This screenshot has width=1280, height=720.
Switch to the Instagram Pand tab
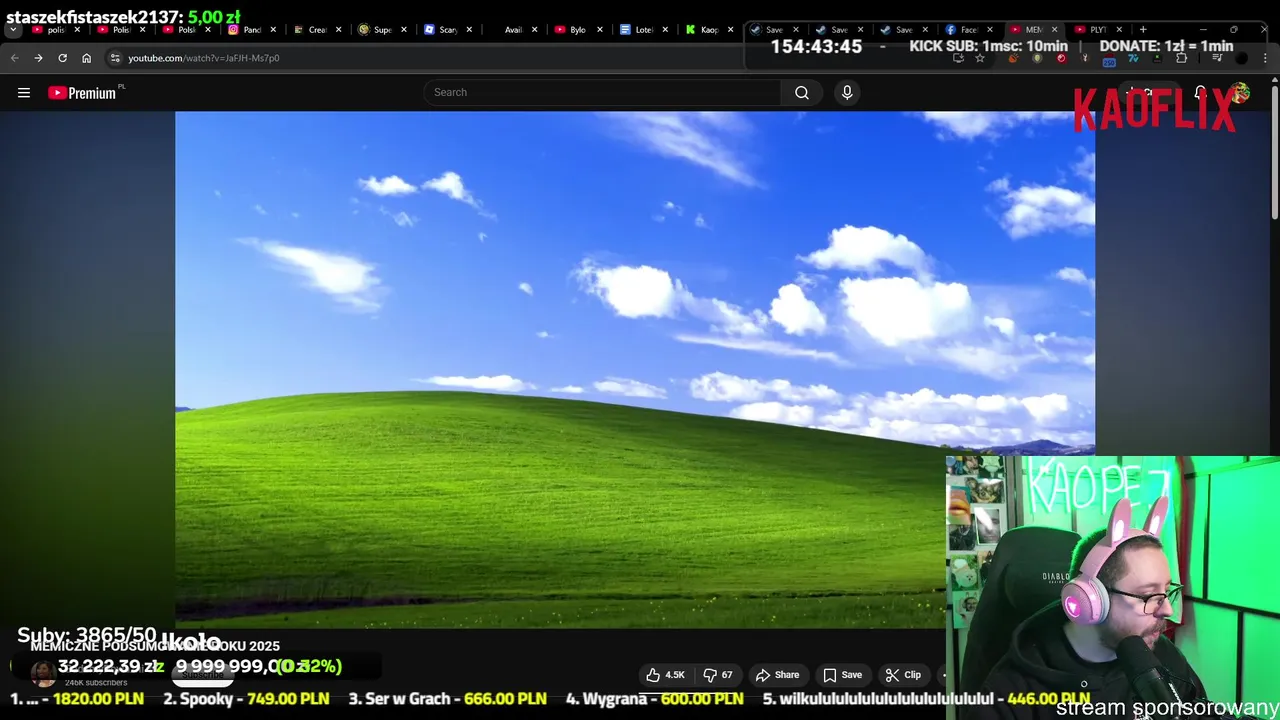(252, 30)
